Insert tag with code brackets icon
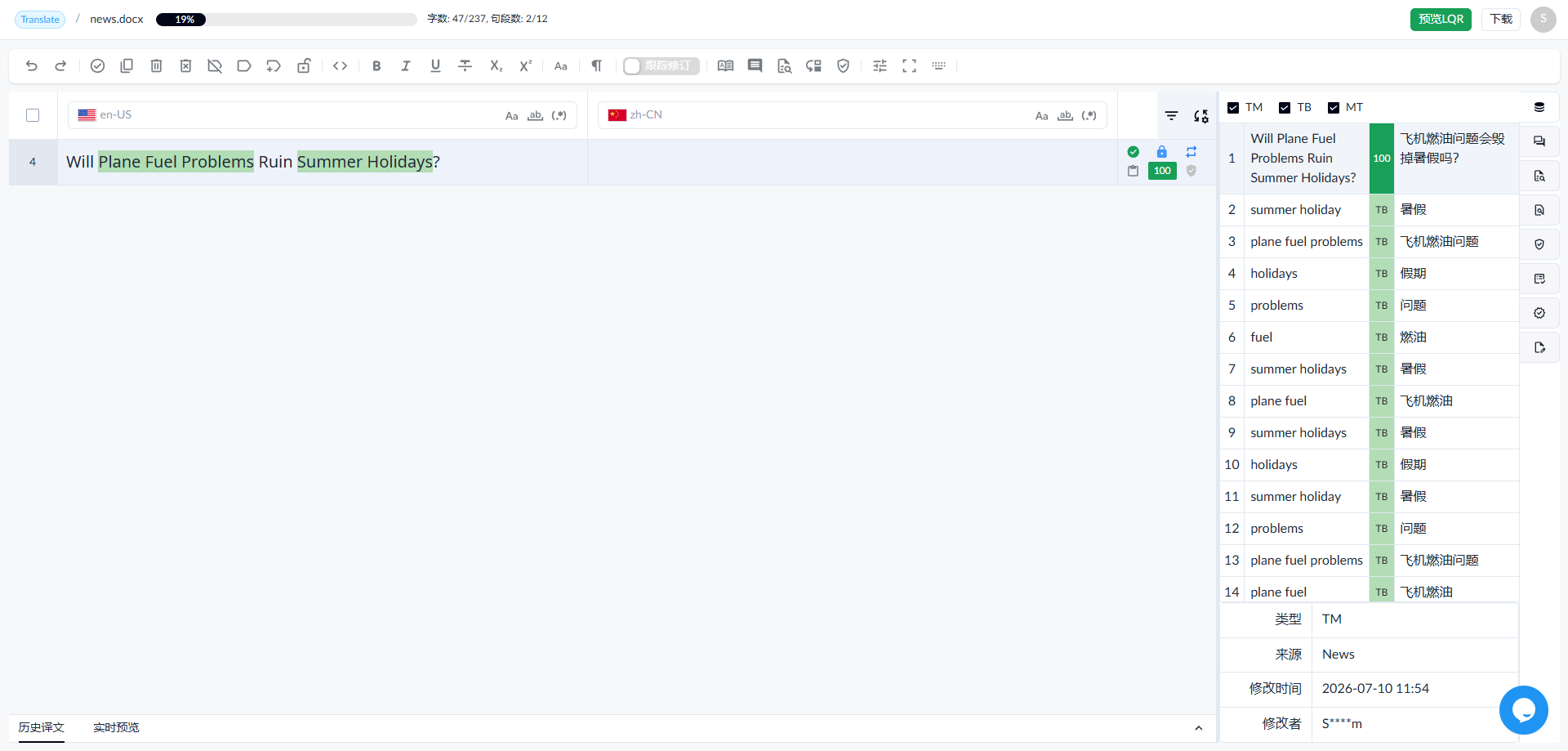 click(x=341, y=66)
